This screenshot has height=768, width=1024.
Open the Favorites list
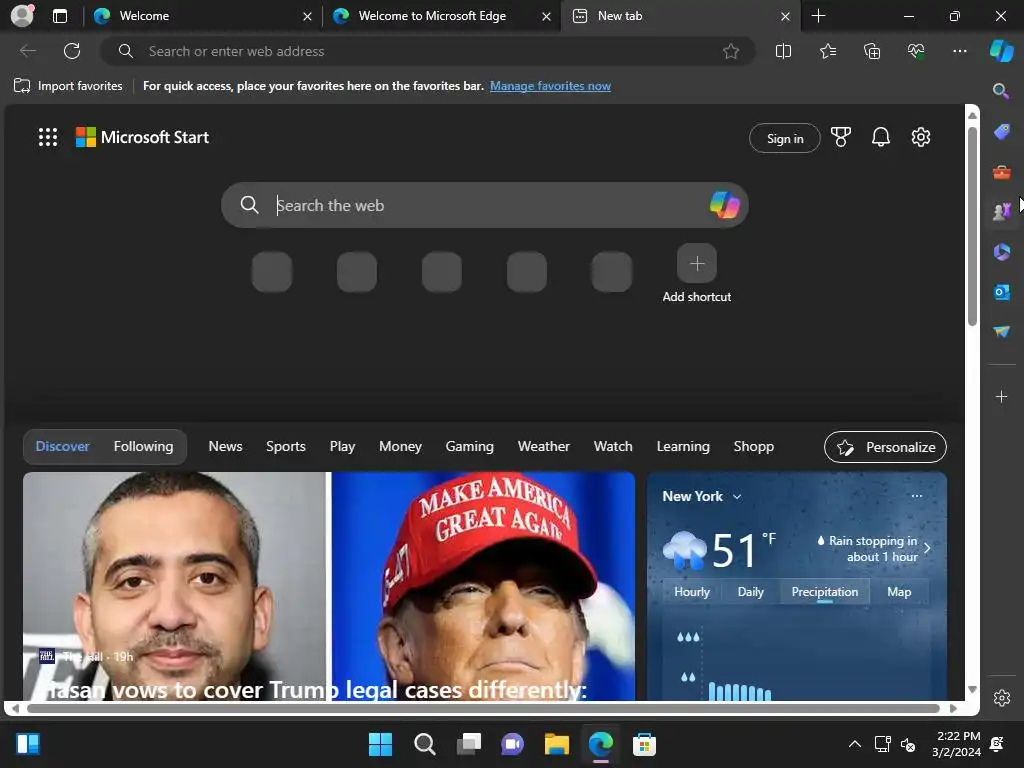click(827, 51)
